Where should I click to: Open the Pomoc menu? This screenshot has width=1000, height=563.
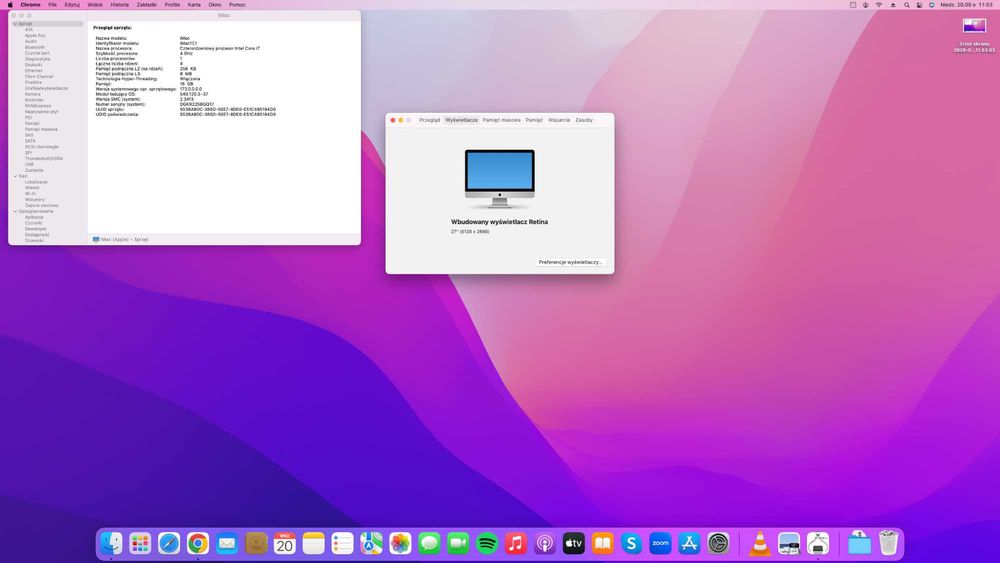[237, 4]
